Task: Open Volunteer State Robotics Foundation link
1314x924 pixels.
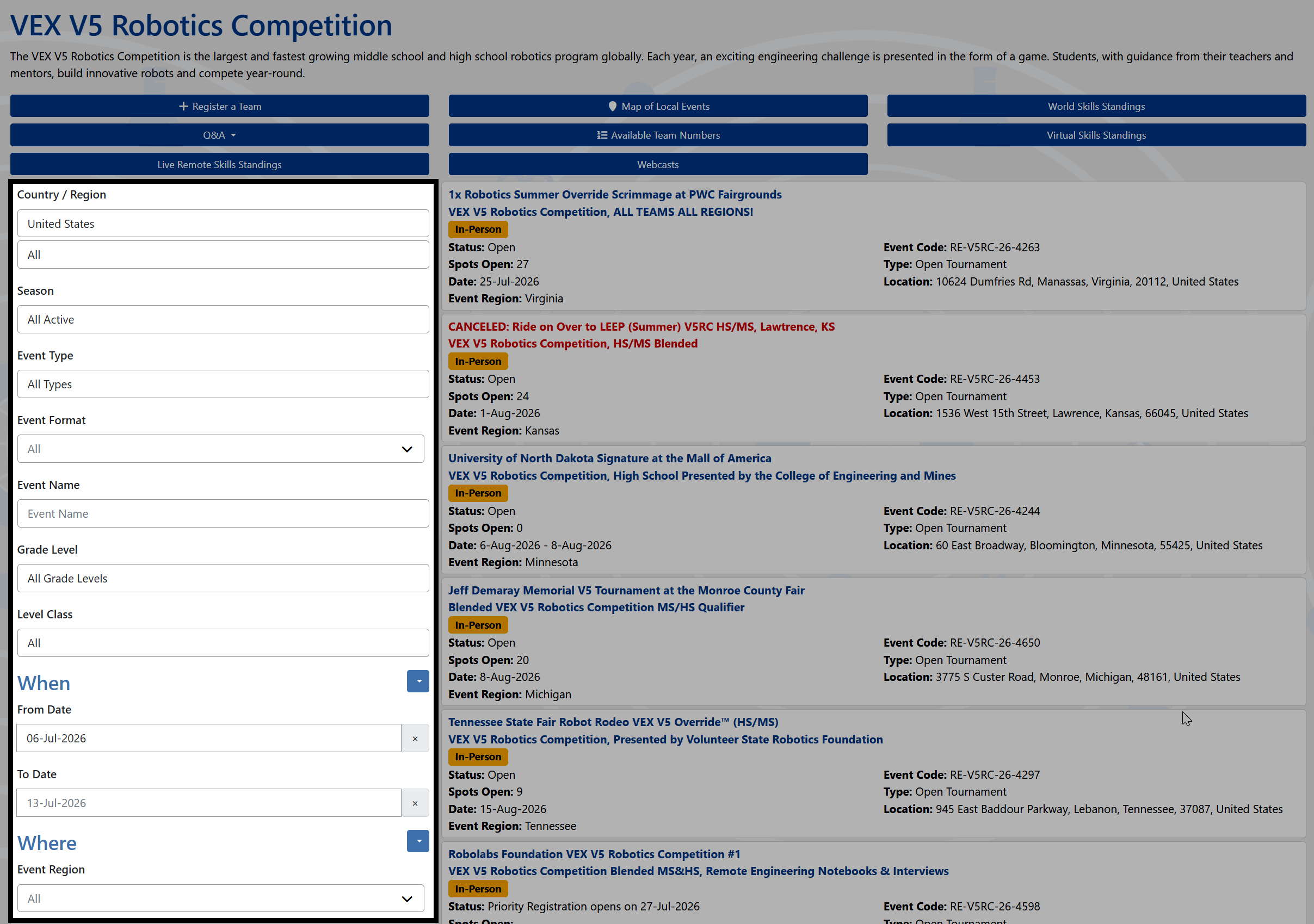Action: (665, 739)
